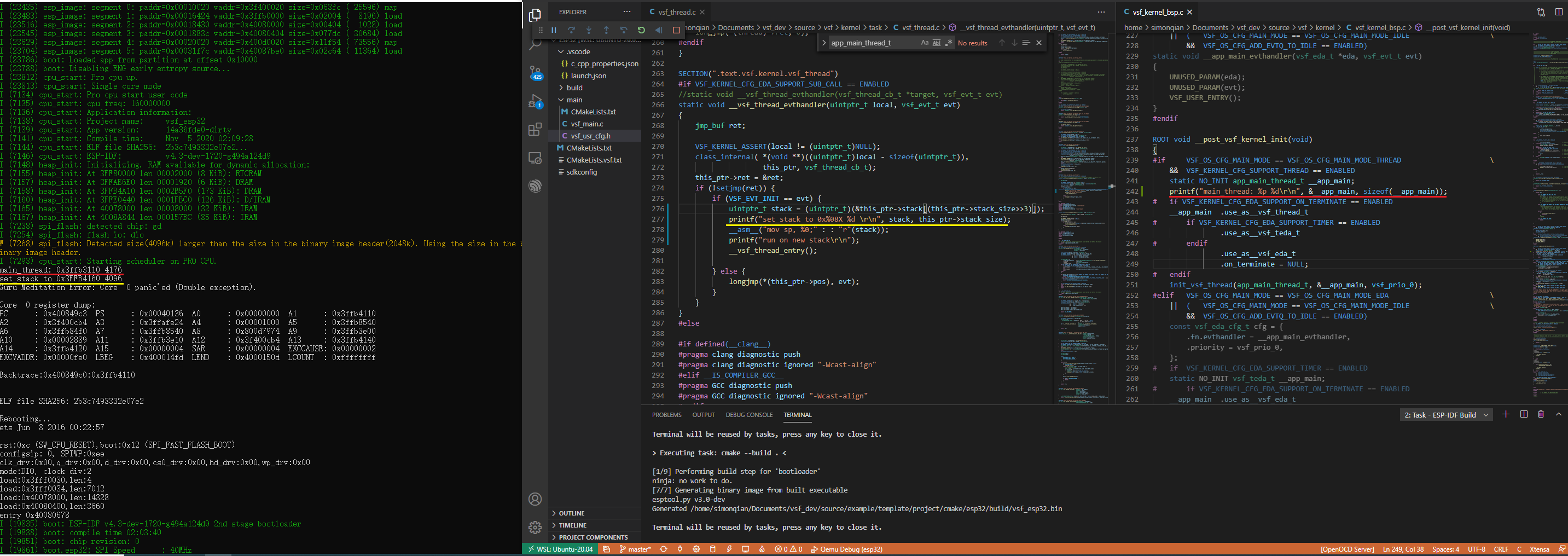Click the errors and warnings count in status bar

(x=788, y=549)
